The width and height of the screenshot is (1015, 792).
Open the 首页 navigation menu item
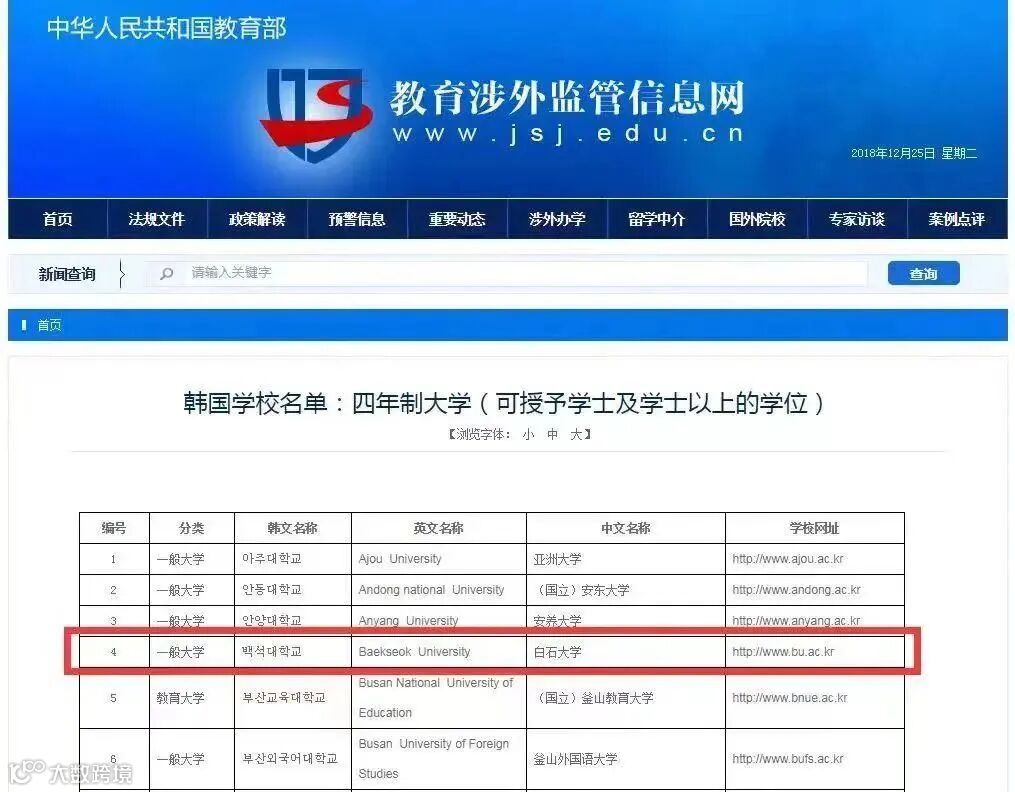point(58,219)
